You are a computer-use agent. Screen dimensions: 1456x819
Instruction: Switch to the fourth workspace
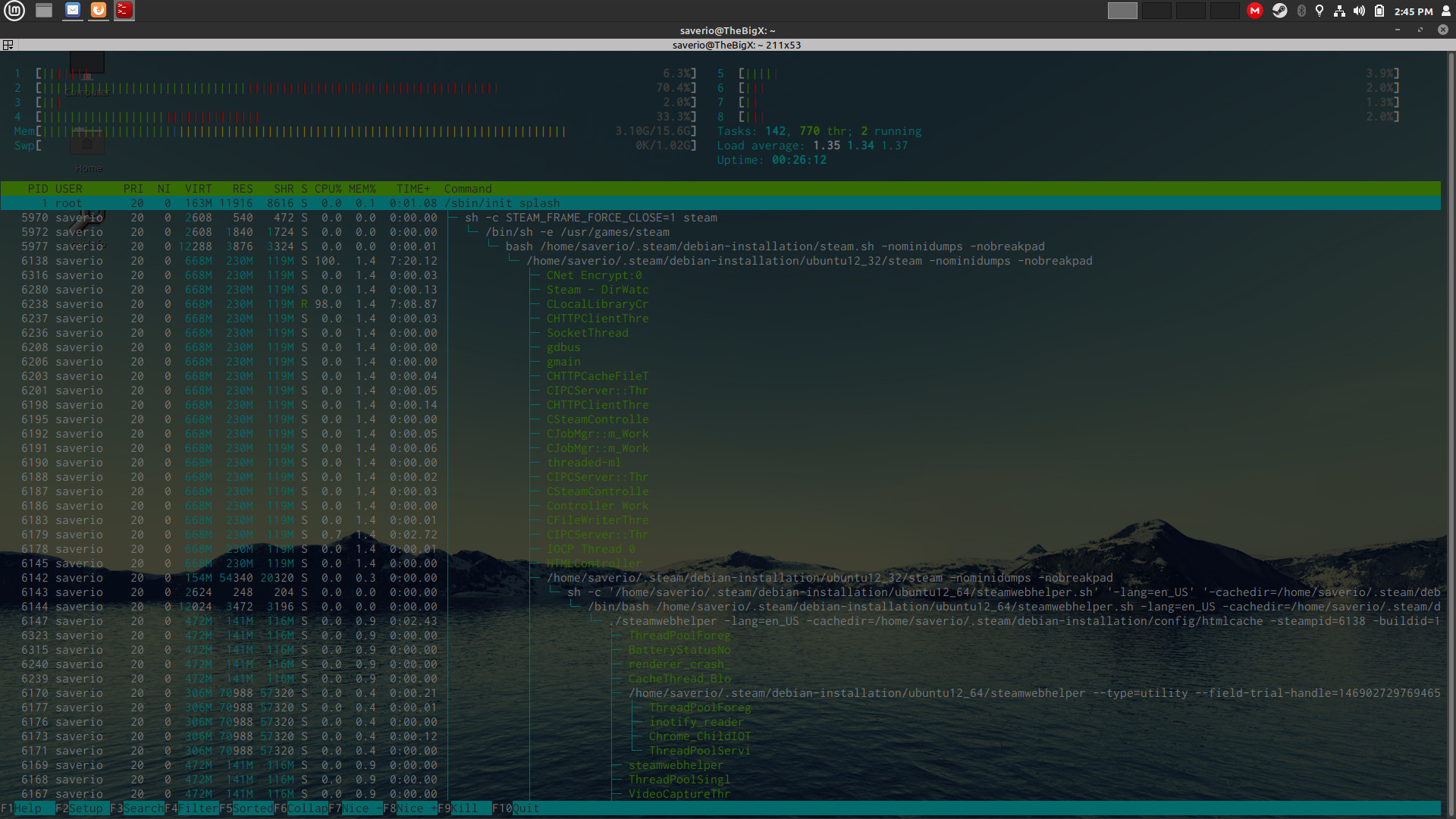coord(1225,11)
